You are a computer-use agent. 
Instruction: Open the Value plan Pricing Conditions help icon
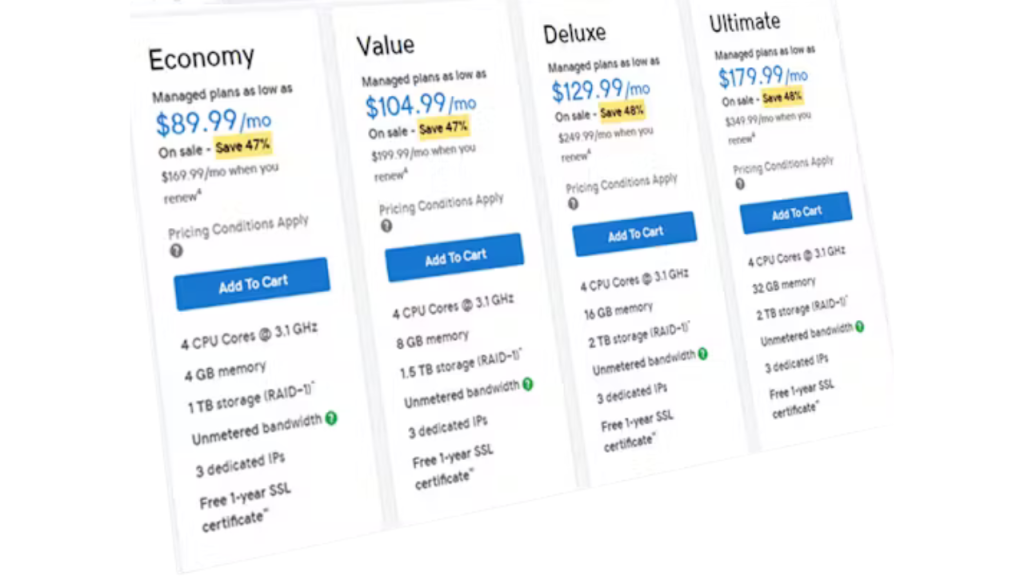point(386,226)
